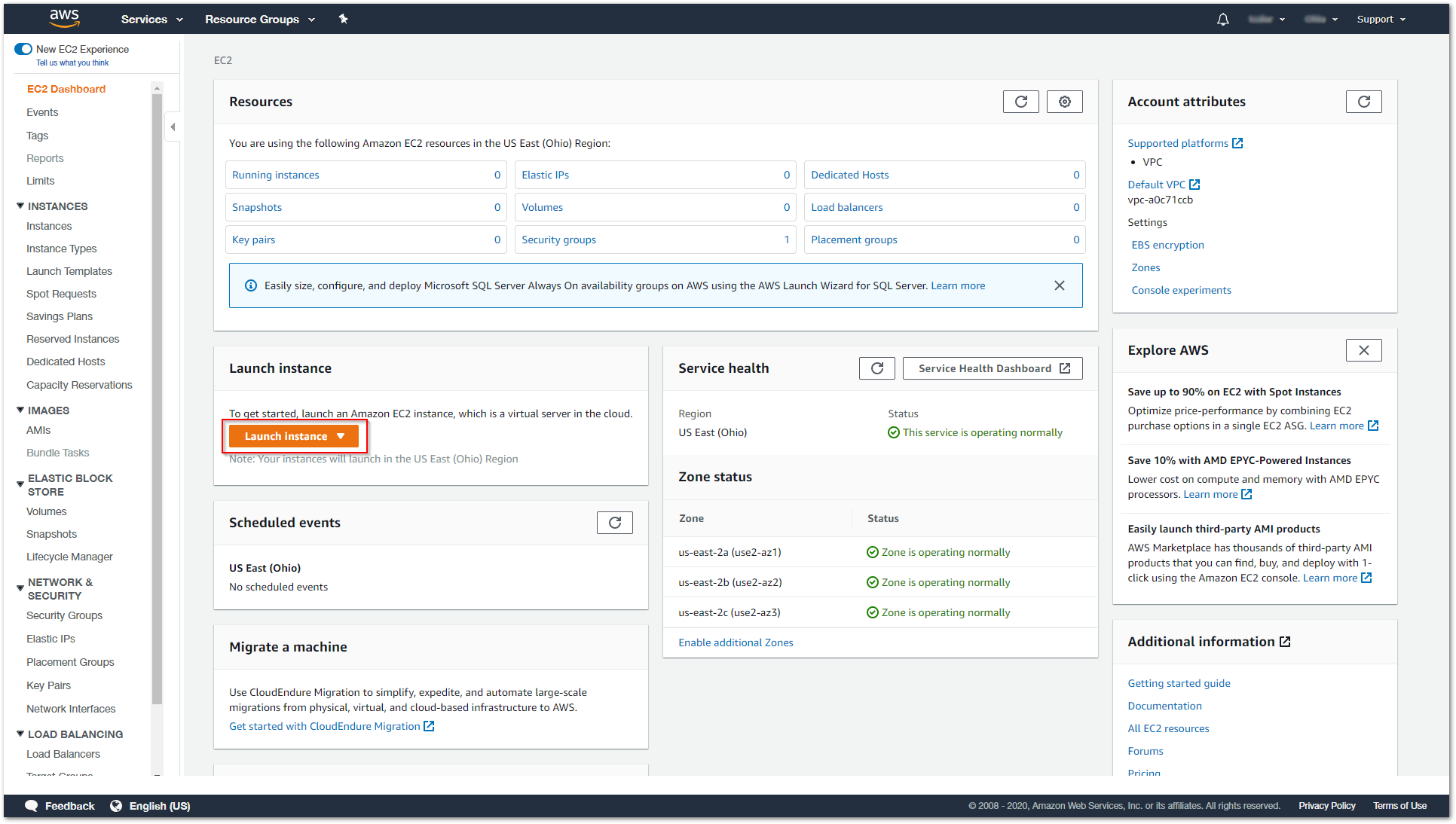Collapse the LOAD BALANCING section
The height and width of the screenshot is (824, 1456).
(20, 734)
